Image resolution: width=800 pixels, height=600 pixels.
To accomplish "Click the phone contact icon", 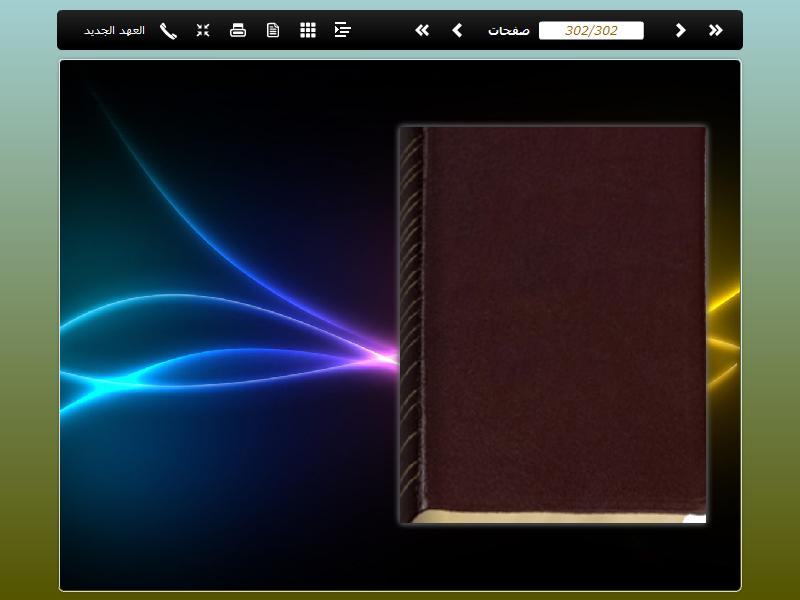I will point(168,30).
